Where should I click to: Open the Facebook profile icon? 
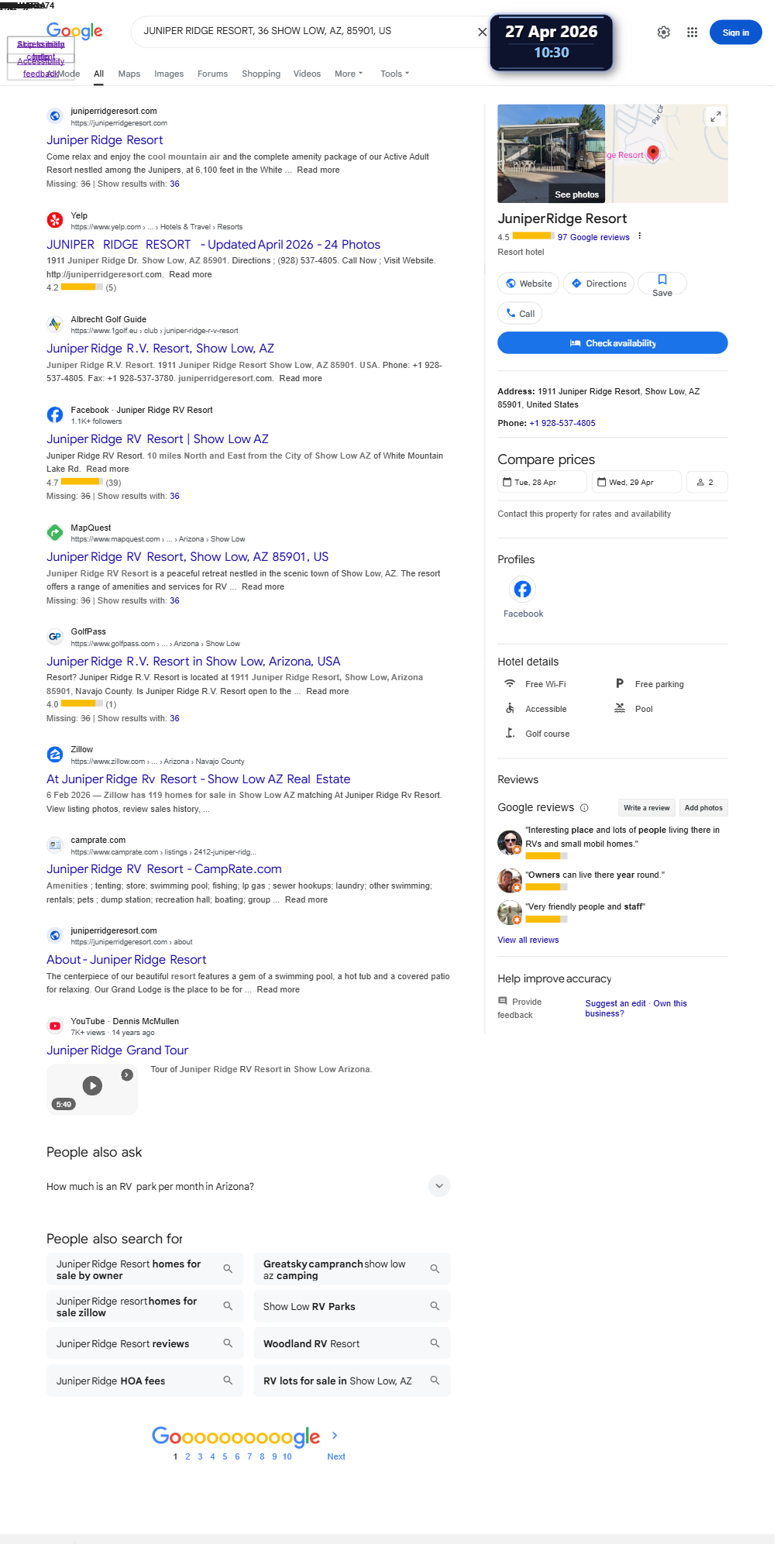coord(523,590)
